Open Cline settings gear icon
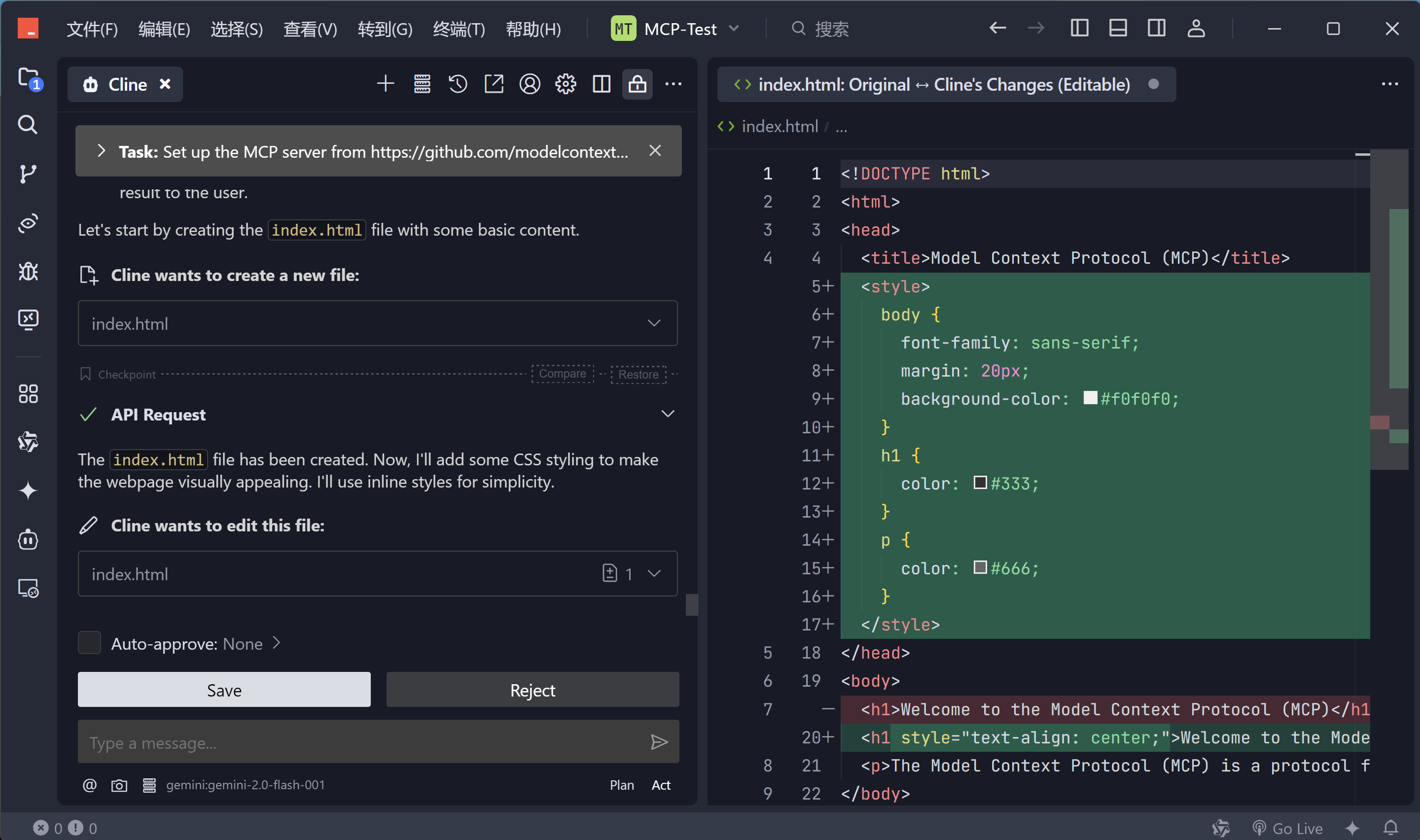The width and height of the screenshot is (1420, 840). [565, 84]
